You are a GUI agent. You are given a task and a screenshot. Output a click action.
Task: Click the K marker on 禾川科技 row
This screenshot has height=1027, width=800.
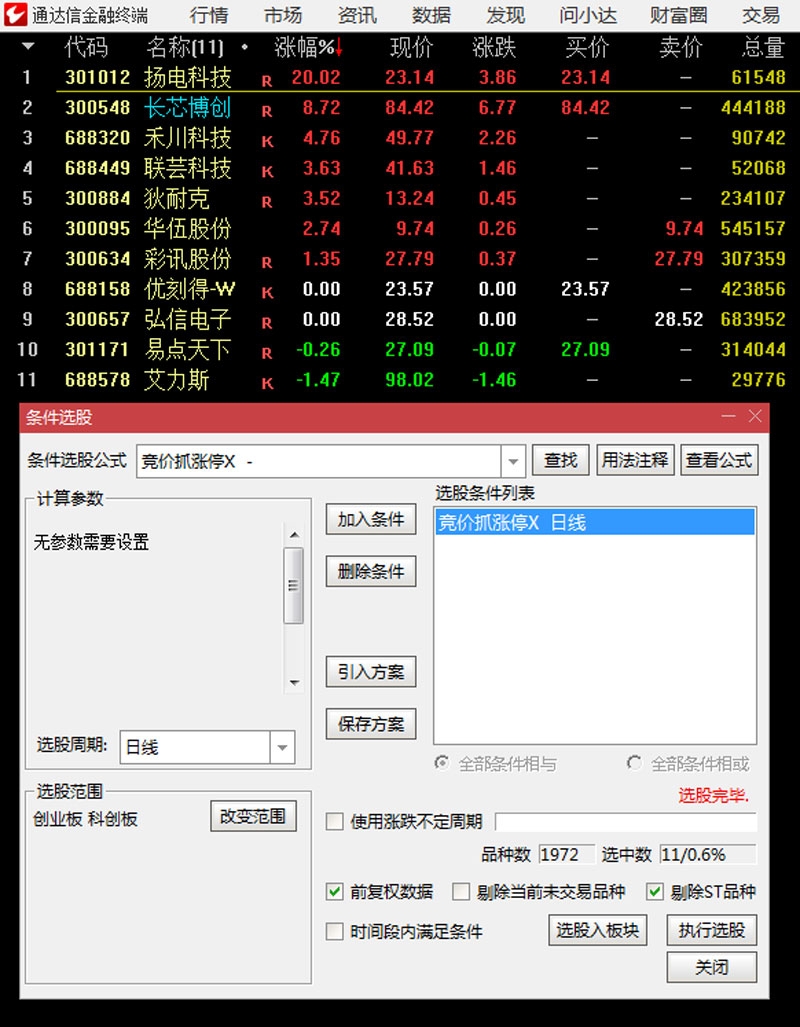point(267,142)
